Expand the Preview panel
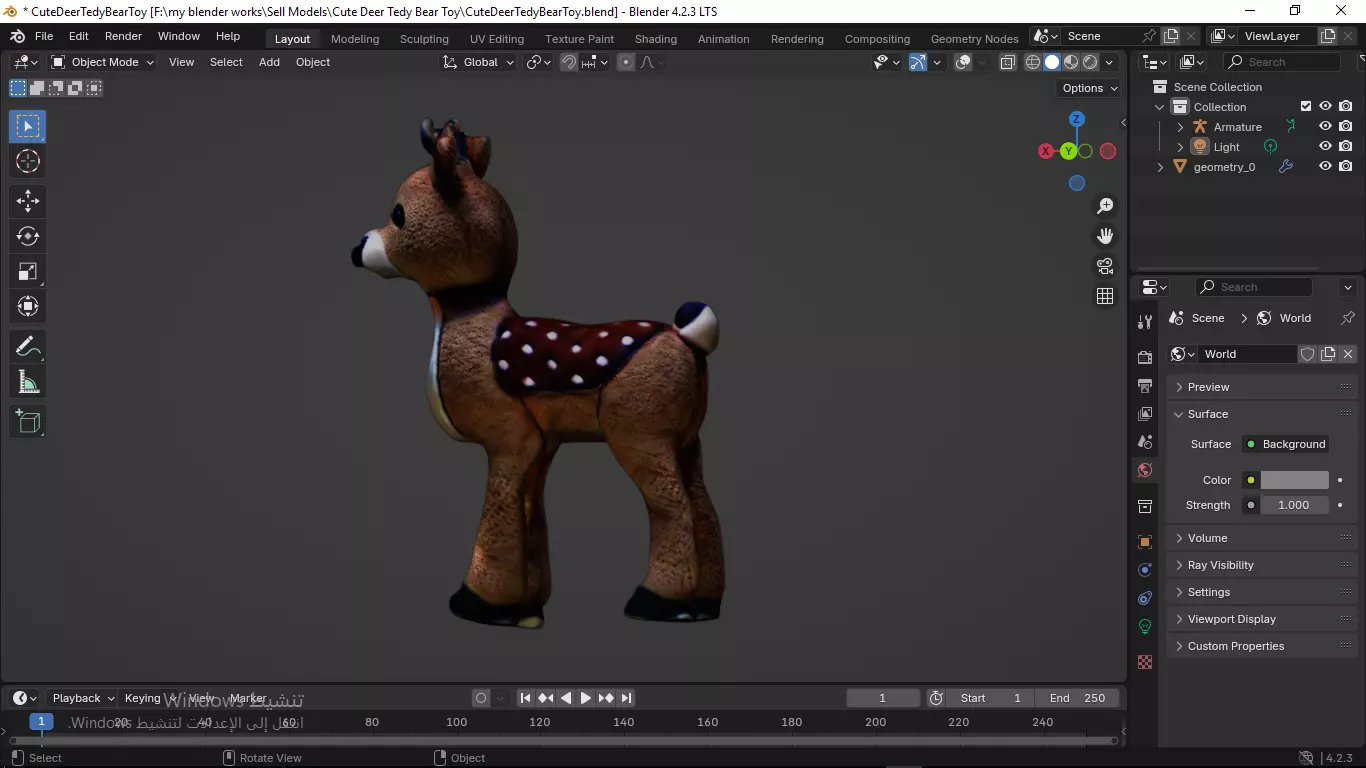This screenshot has height=768, width=1366. [x=1262, y=387]
